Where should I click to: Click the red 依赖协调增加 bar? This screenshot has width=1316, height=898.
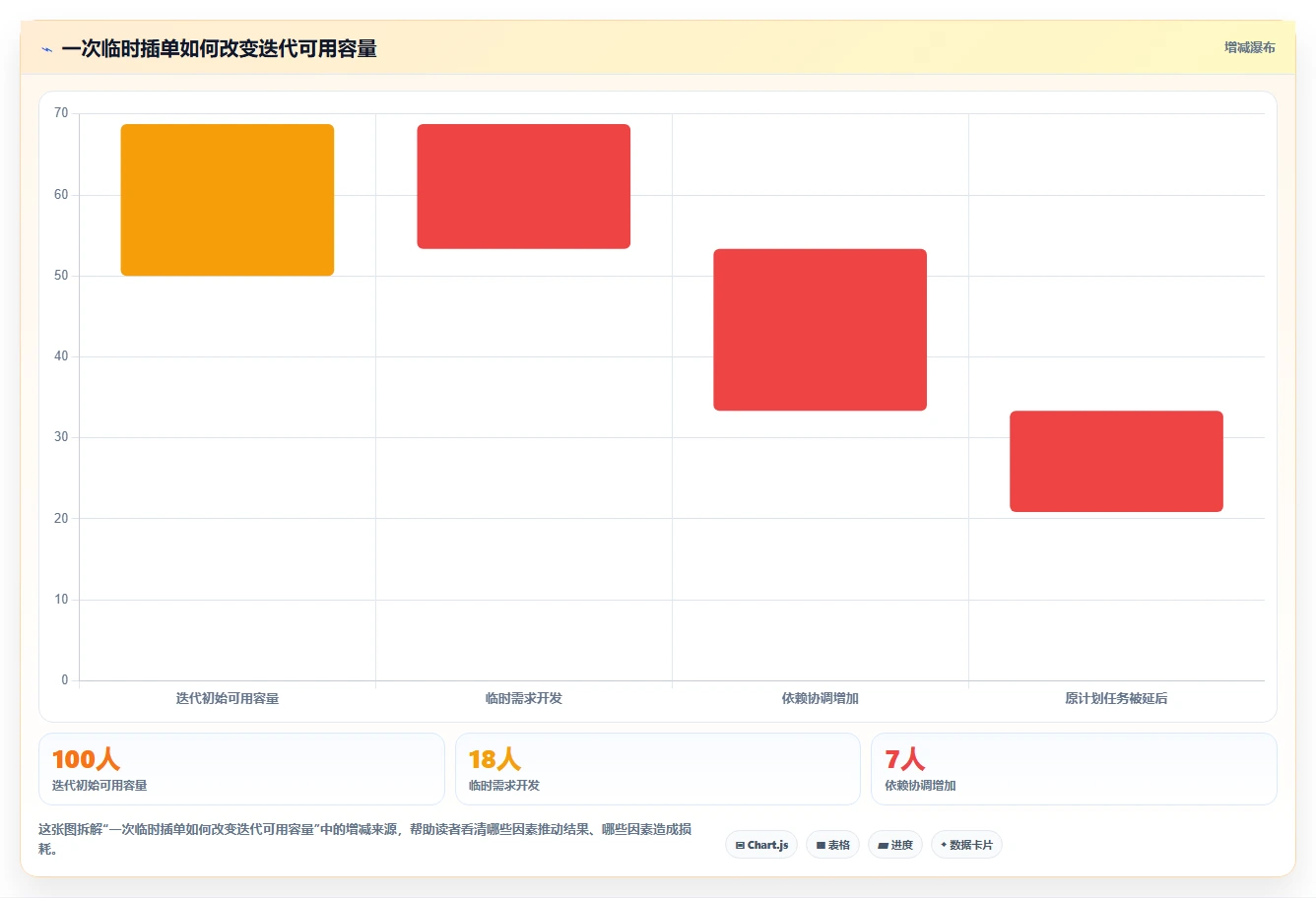(820, 330)
